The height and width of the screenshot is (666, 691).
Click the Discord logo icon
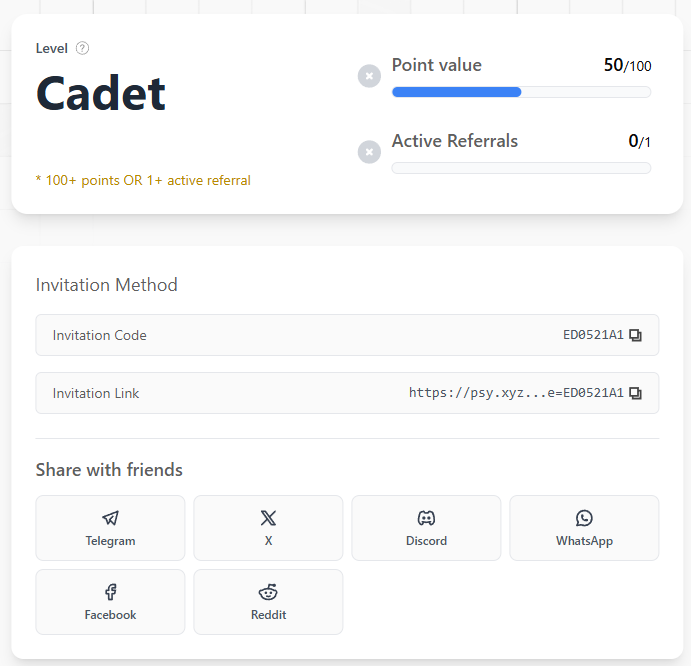point(426,518)
